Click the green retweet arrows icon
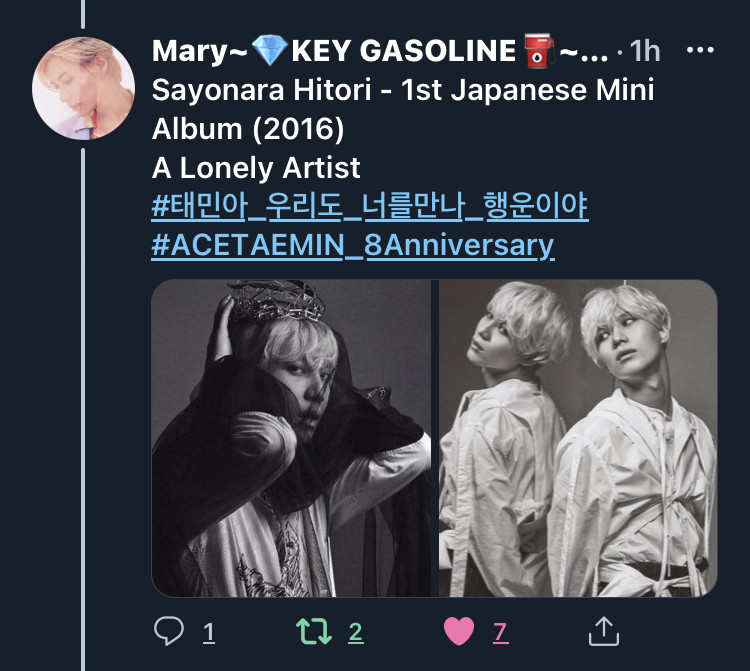The image size is (750, 671). coord(314,631)
